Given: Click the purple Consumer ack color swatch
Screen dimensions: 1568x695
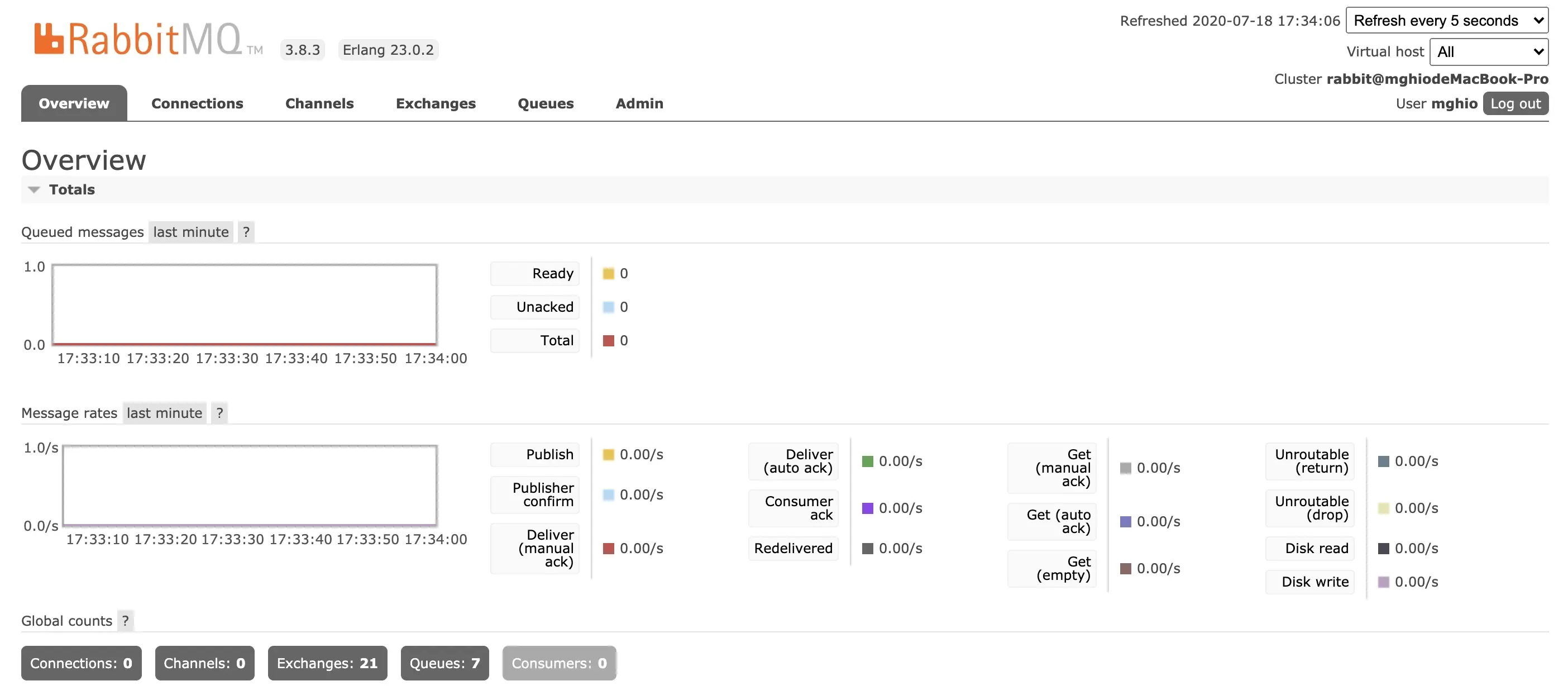Looking at the screenshot, I should tap(867, 508).
